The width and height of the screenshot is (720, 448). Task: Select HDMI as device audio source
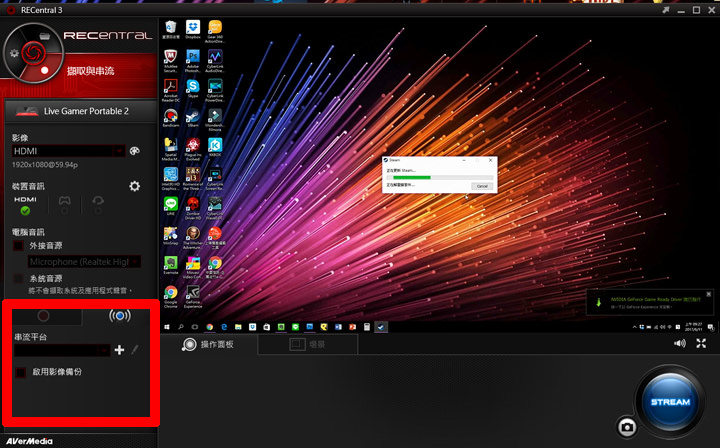(x=25, y=205)
